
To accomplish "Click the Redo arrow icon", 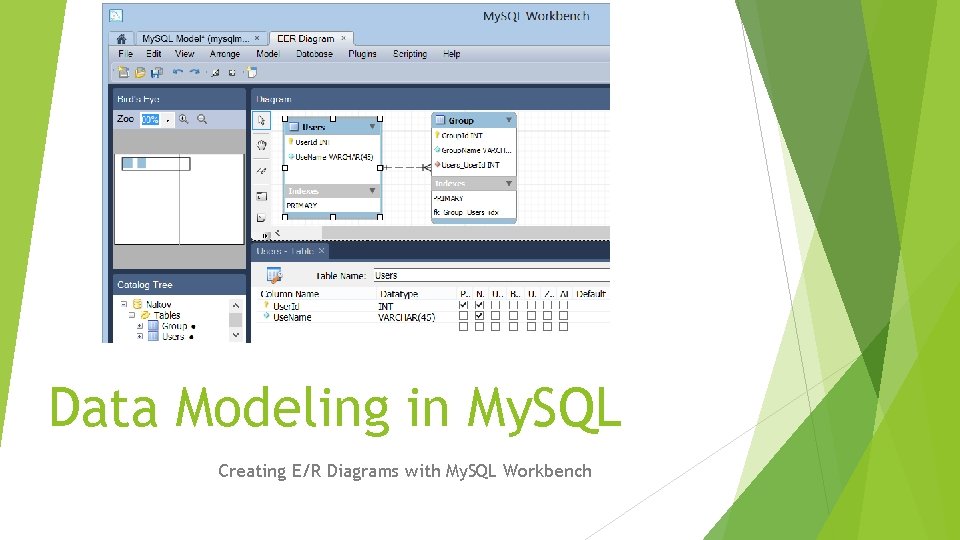I will pos(195,72).
